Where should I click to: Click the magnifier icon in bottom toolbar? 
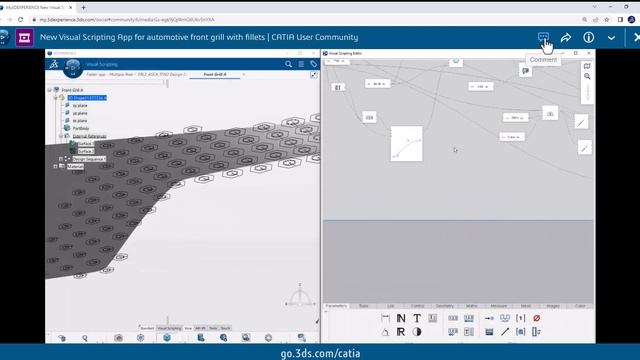[85, 338]
